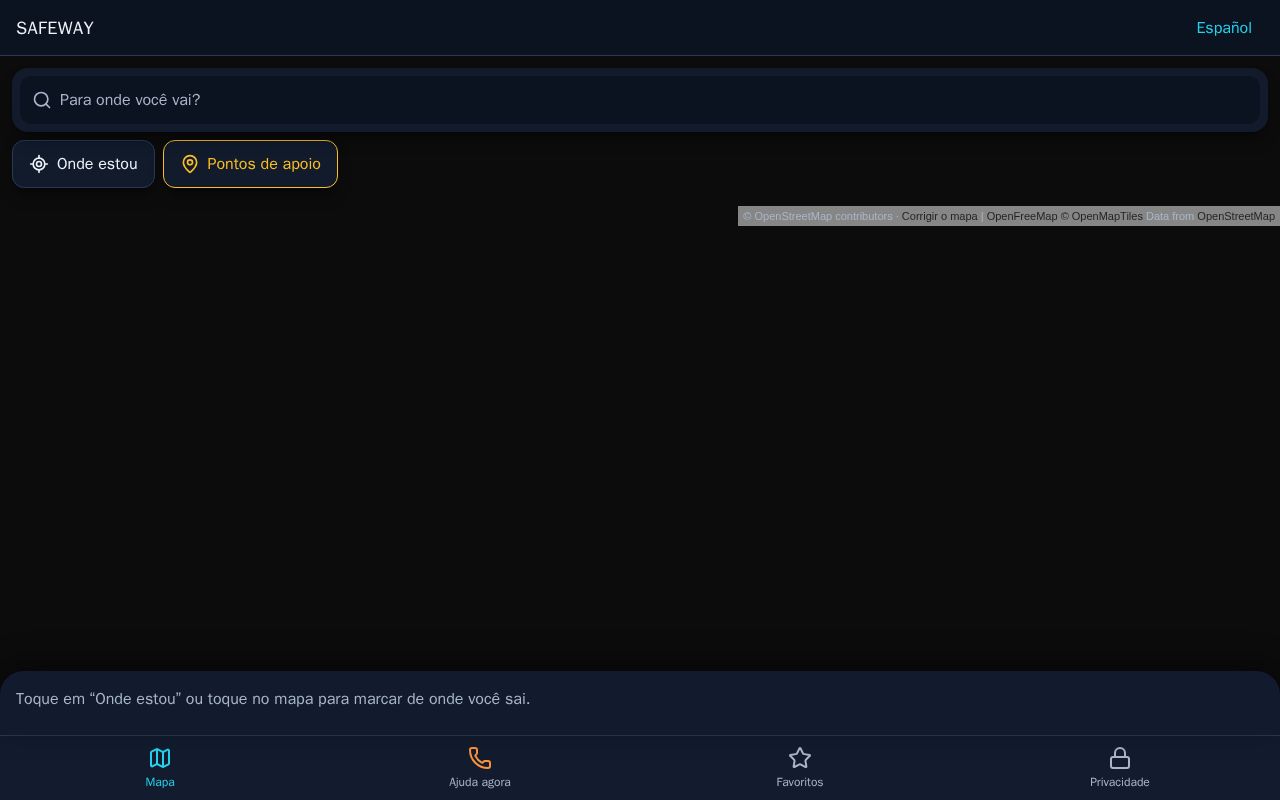Click the OpenStreetMap link after 'Data from'
Image resolution: width=1280 pixels, height=800 pixels.
tap(1236, 216)
